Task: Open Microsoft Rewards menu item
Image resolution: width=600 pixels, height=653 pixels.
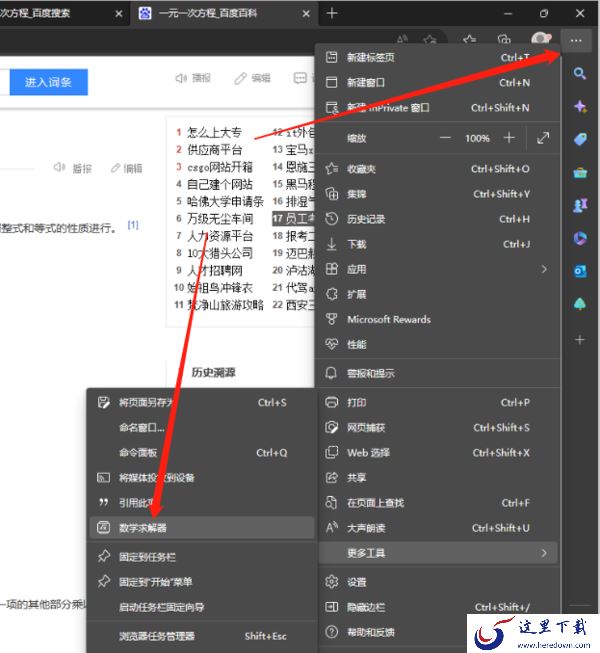Action: point(437,319)
